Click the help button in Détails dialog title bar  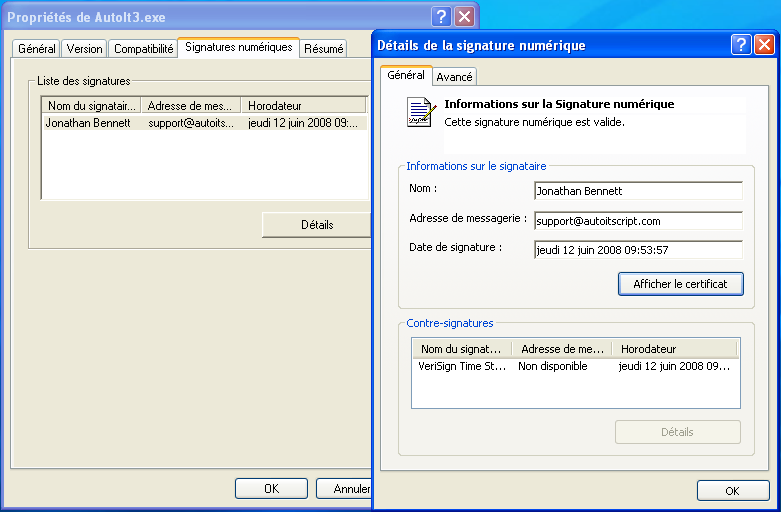[x=741, y=45]
